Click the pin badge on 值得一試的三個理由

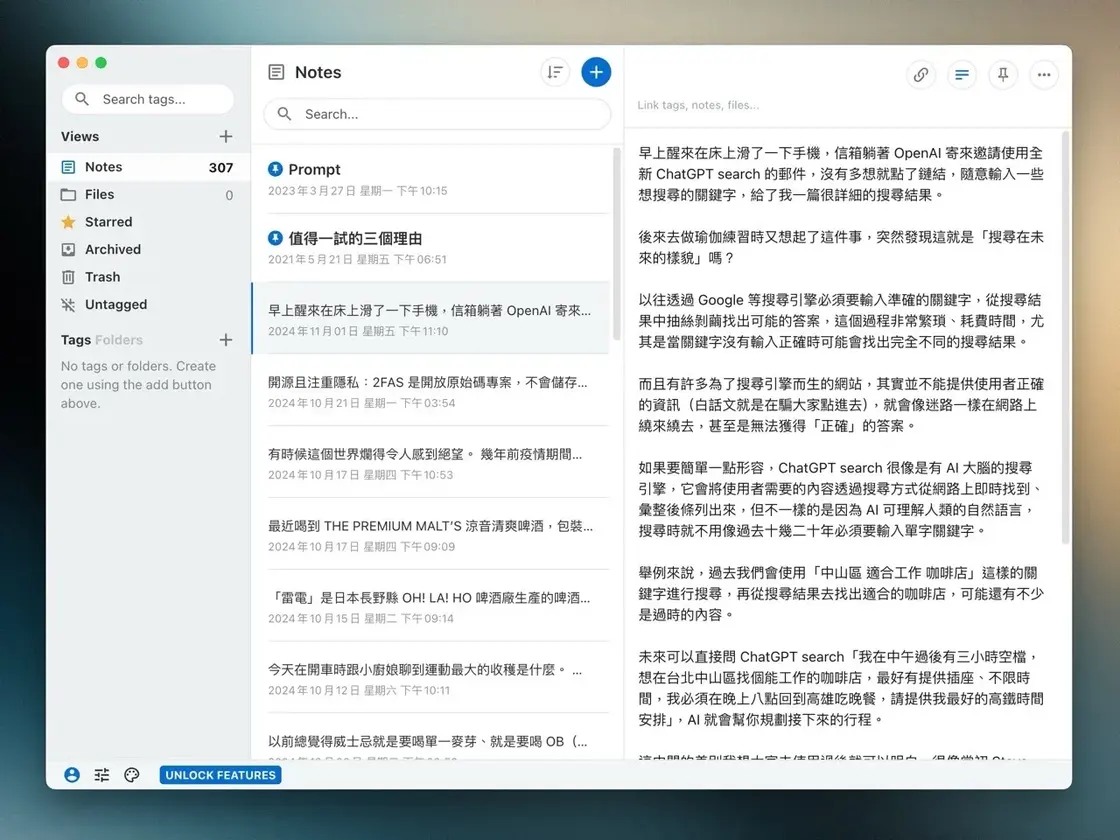[275, 238]
